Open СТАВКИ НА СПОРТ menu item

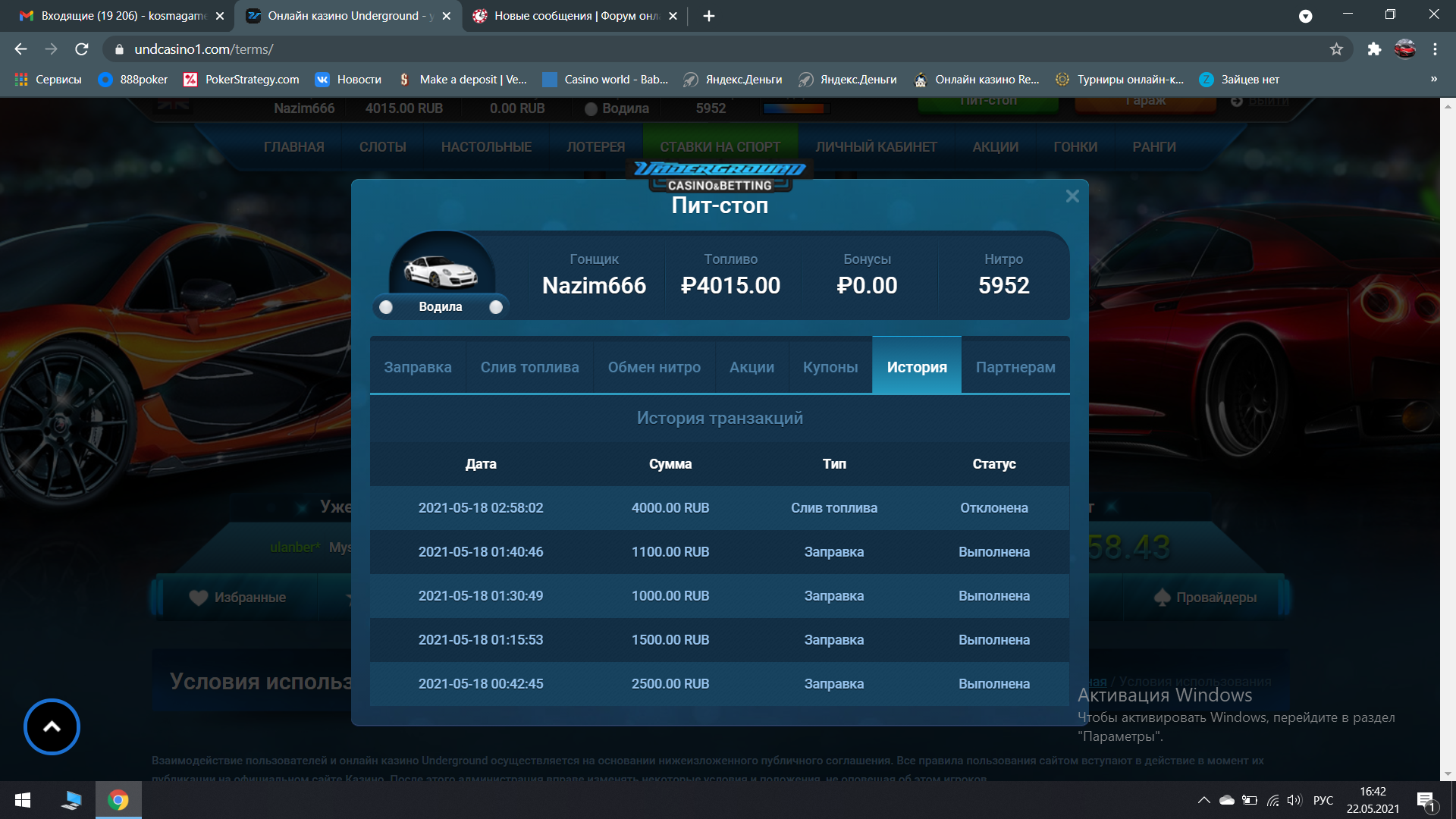(720, 147)
